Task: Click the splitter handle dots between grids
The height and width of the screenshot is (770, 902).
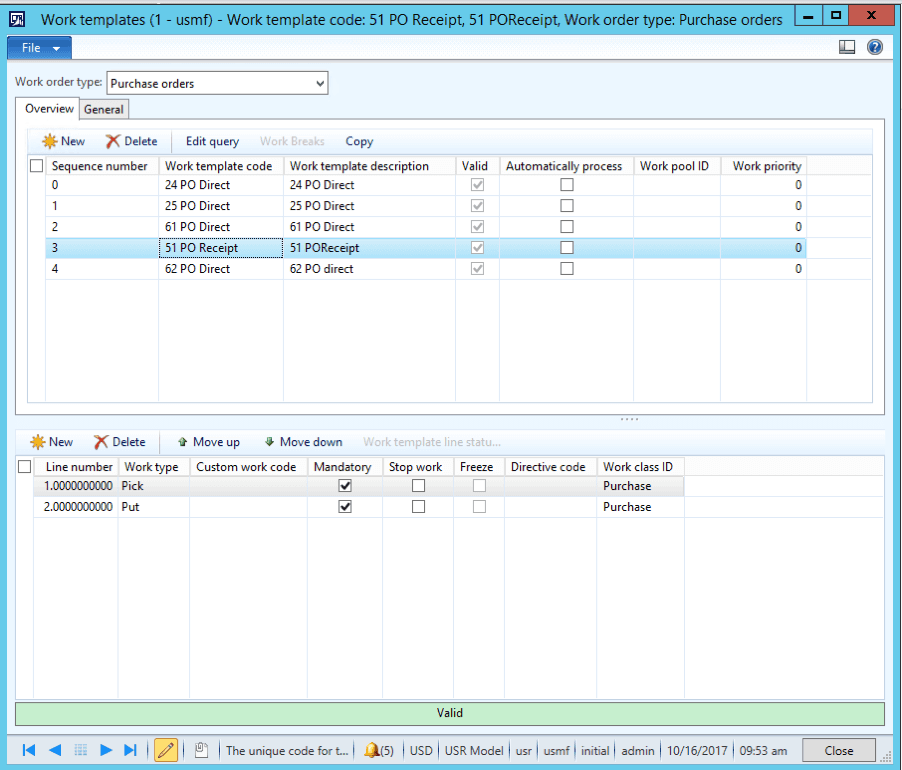Action: click(629, 419)
